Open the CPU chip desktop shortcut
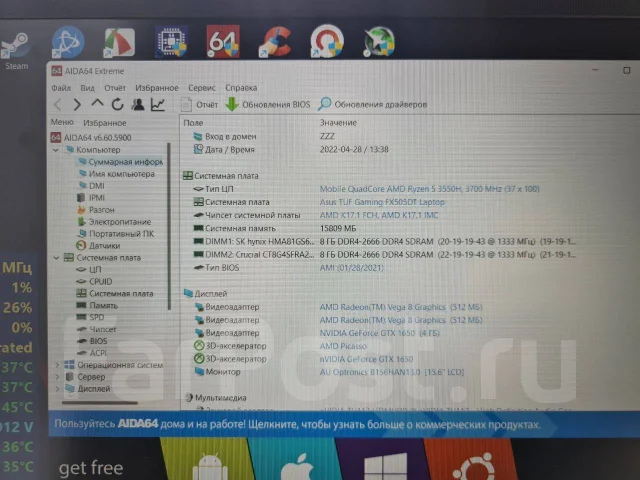The width and height of the screenshot is (640, 480). pyautogui.click(x=171, y=42)
